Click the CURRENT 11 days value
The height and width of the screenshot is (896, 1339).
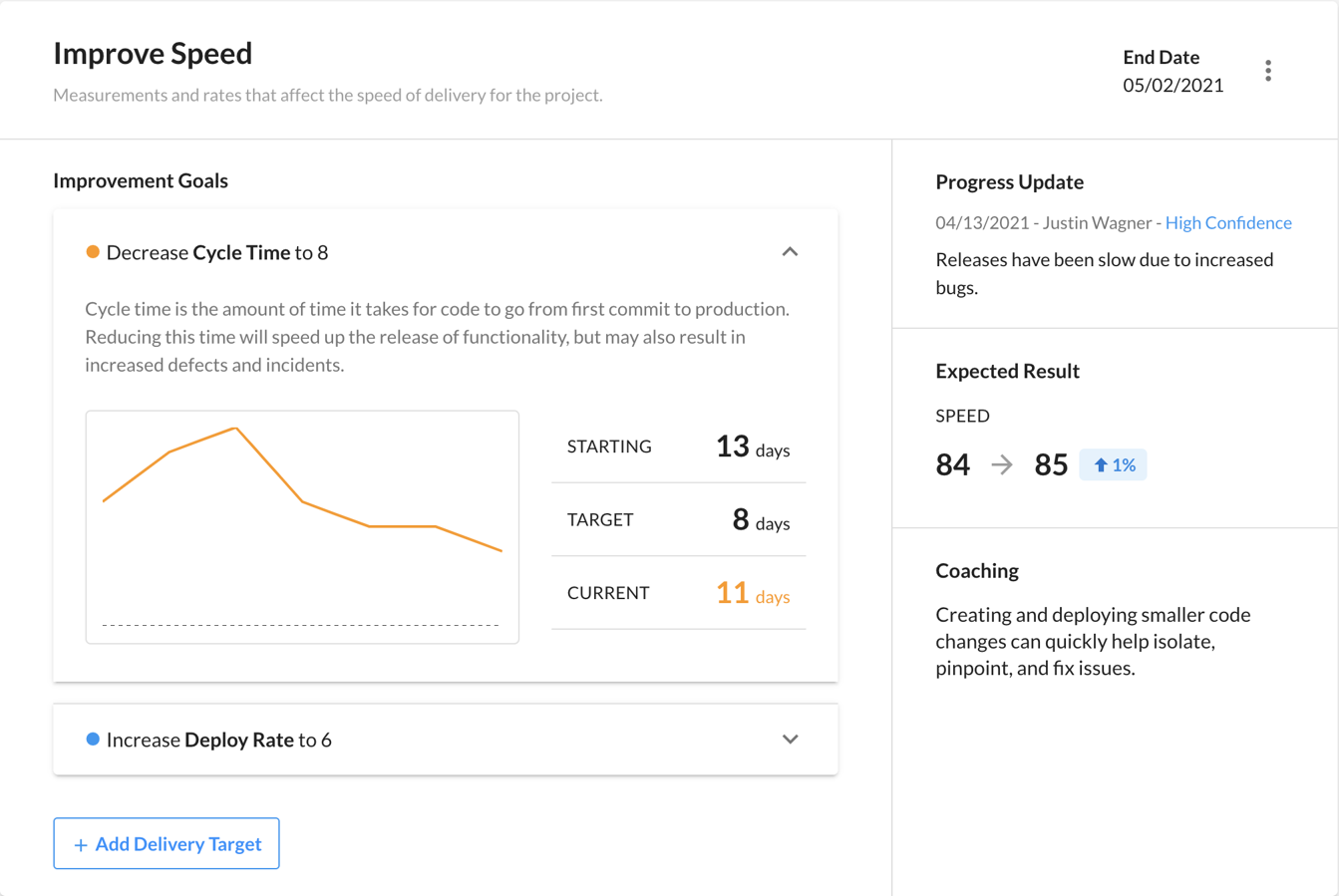752,593
